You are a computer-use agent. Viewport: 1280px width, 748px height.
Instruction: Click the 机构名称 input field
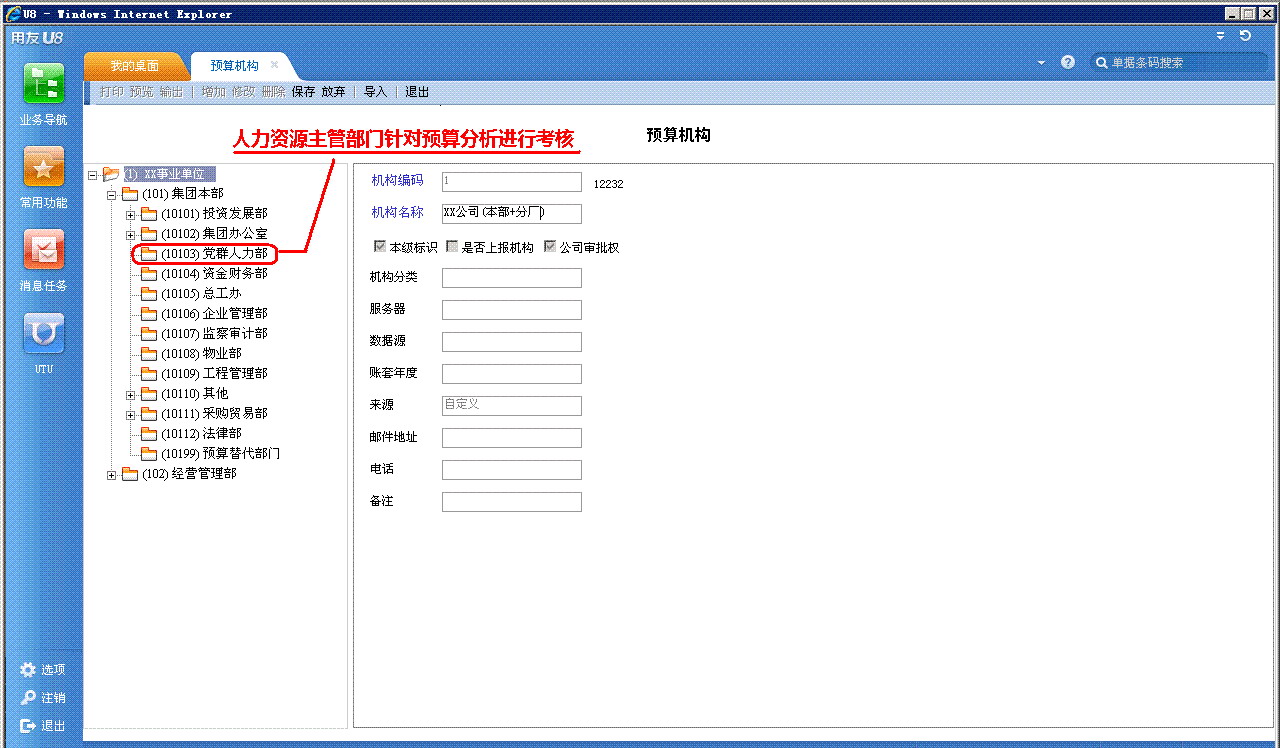[511, 214]
